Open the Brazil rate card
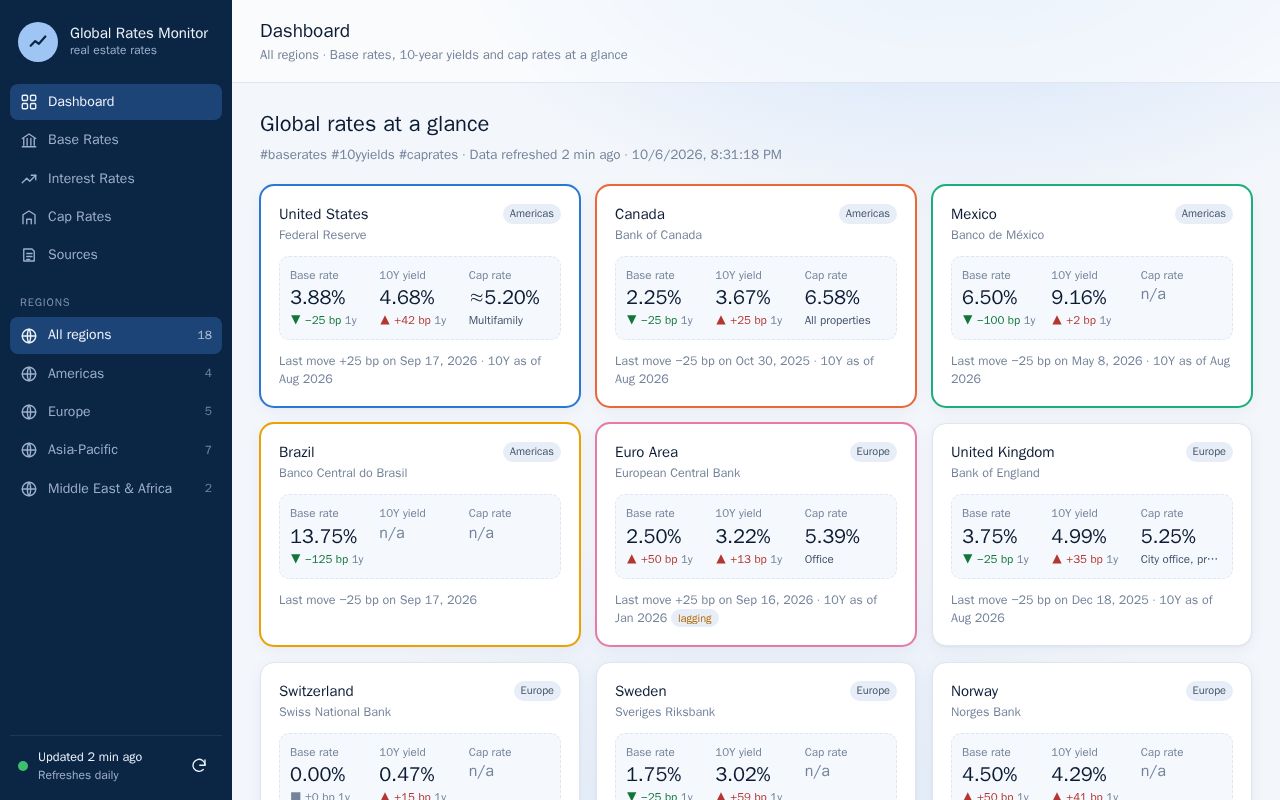Screen dimensions: 1280x800 coord(420,535)
